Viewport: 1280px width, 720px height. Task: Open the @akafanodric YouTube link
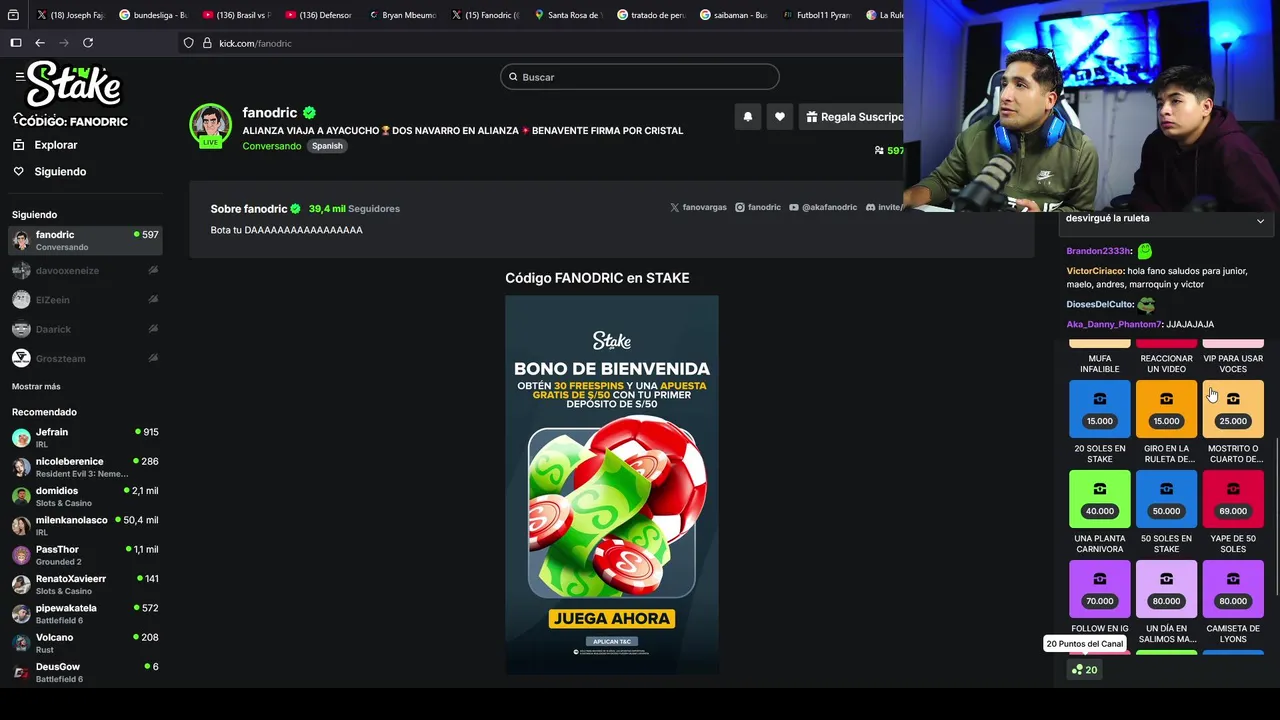click(x=823, y=207)
